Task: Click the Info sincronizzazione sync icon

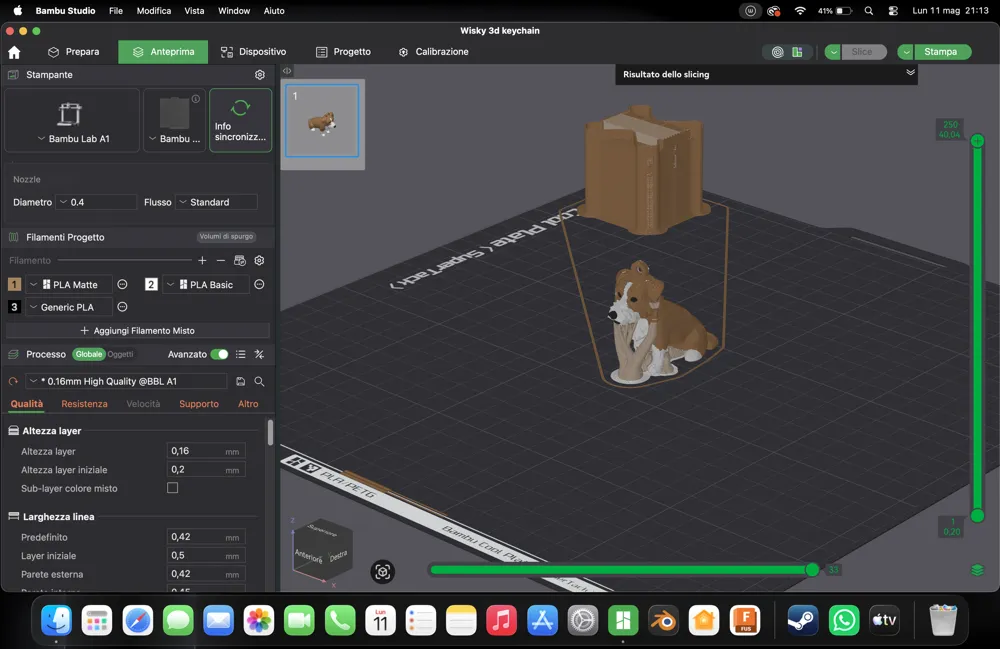Action: click(x=240, y=108)
